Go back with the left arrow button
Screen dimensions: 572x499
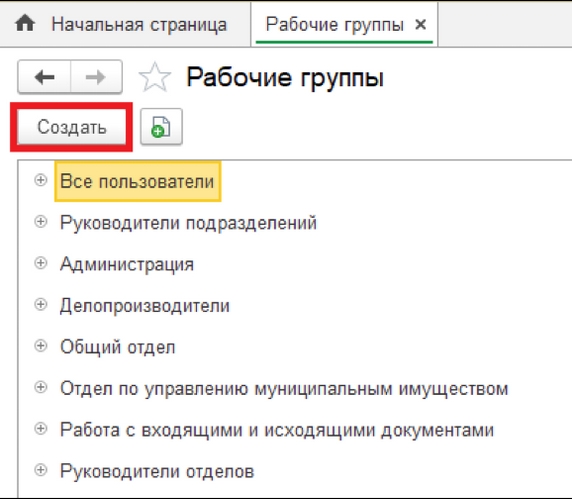coord(44,77)
